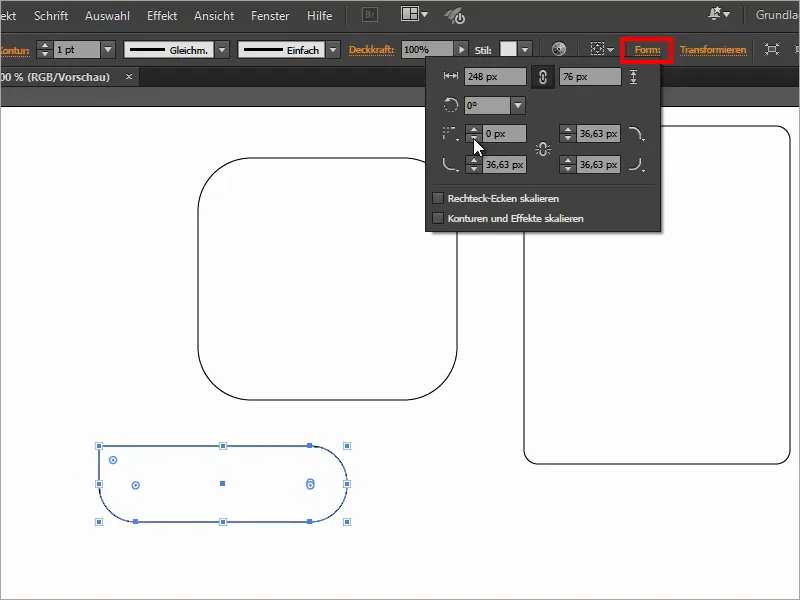
Task: Toggle the width-height link chain
Action: (543, 76)
